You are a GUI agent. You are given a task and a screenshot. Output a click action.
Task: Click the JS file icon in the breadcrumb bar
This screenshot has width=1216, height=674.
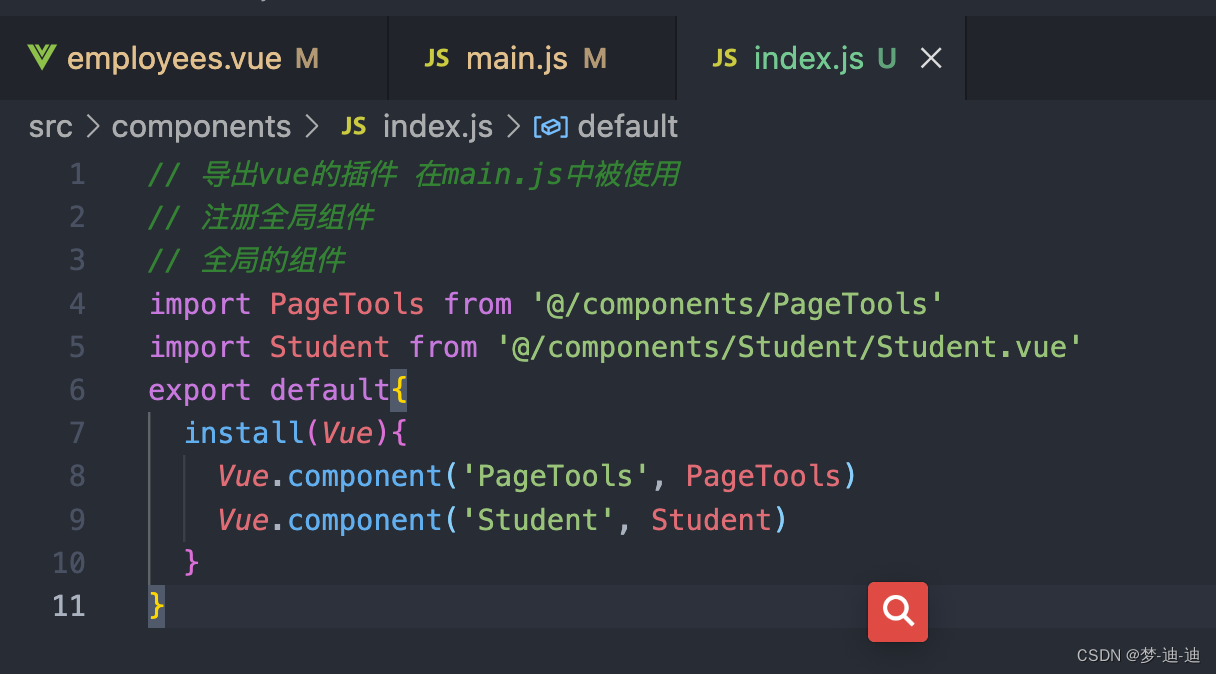(353, 126)
